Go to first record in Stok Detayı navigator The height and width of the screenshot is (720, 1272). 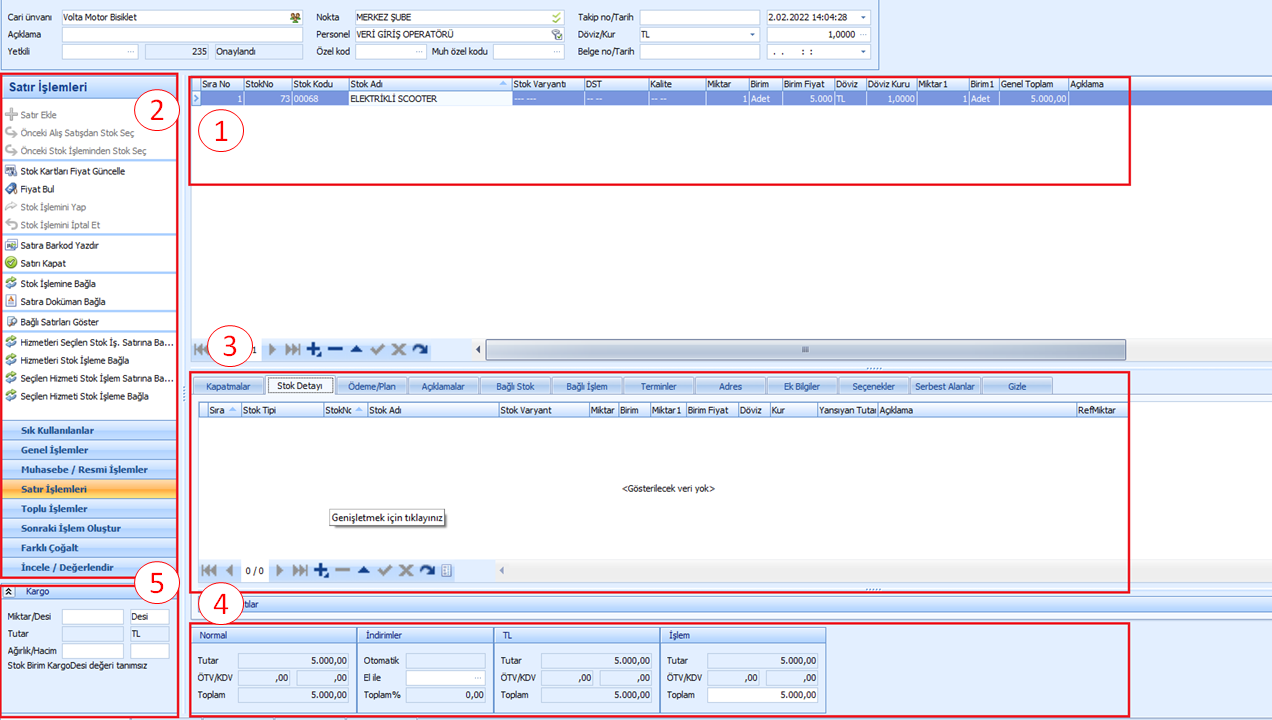tap(209, 570)
